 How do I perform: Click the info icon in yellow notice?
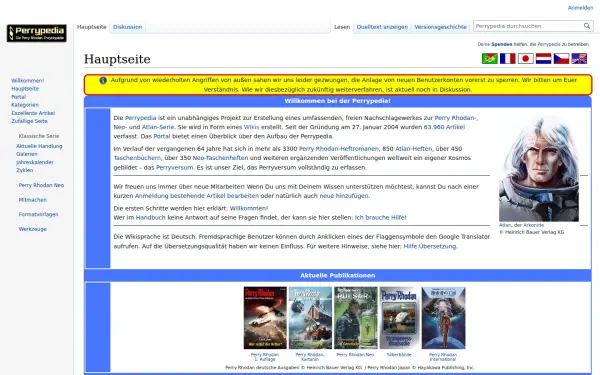(x=103, y=80)
